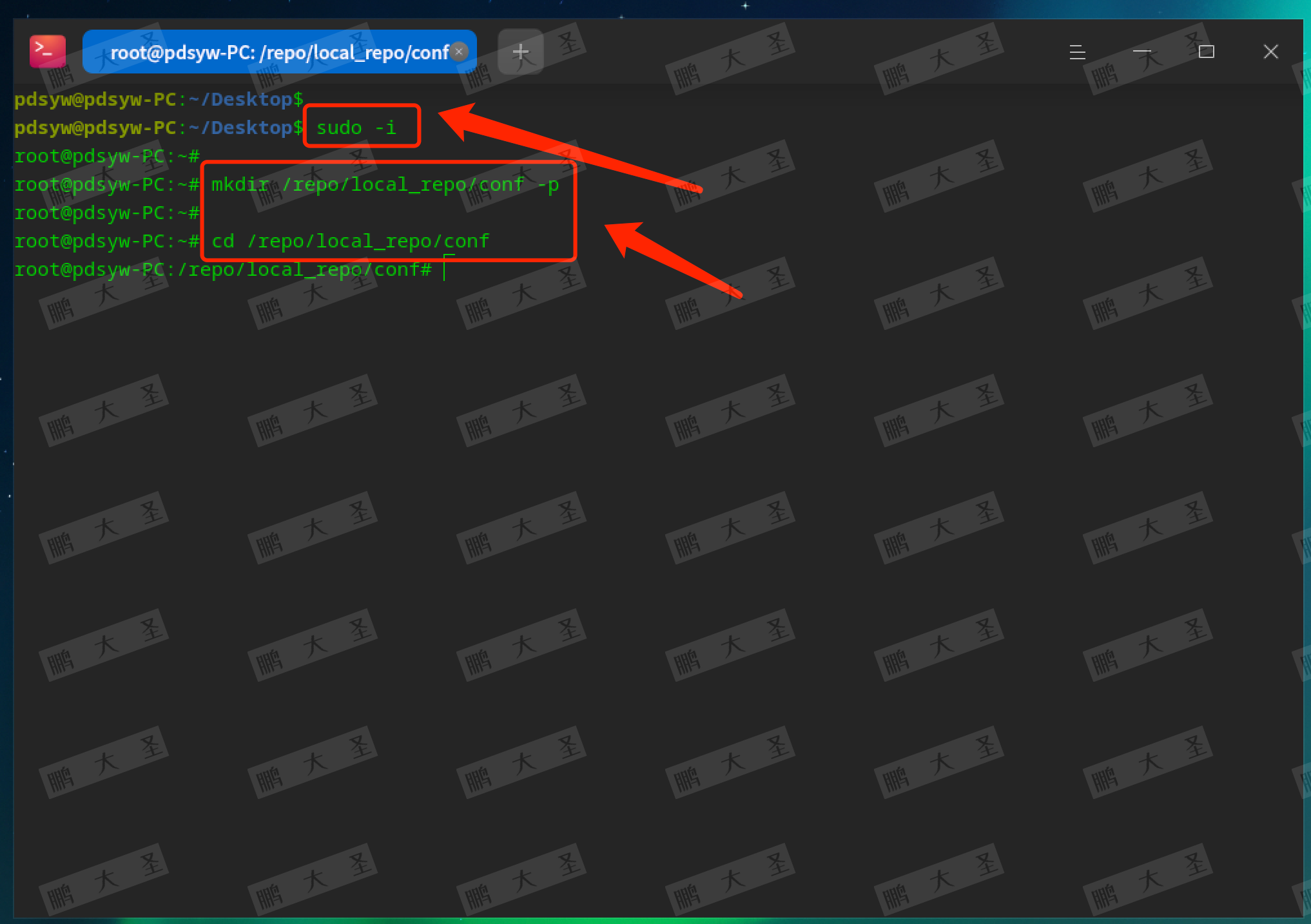The width and height of the screenshot is (1311, 924).
Task: Click the '/repo/local_repo/conf' path in mkdir command
Action: pos(403,185)
